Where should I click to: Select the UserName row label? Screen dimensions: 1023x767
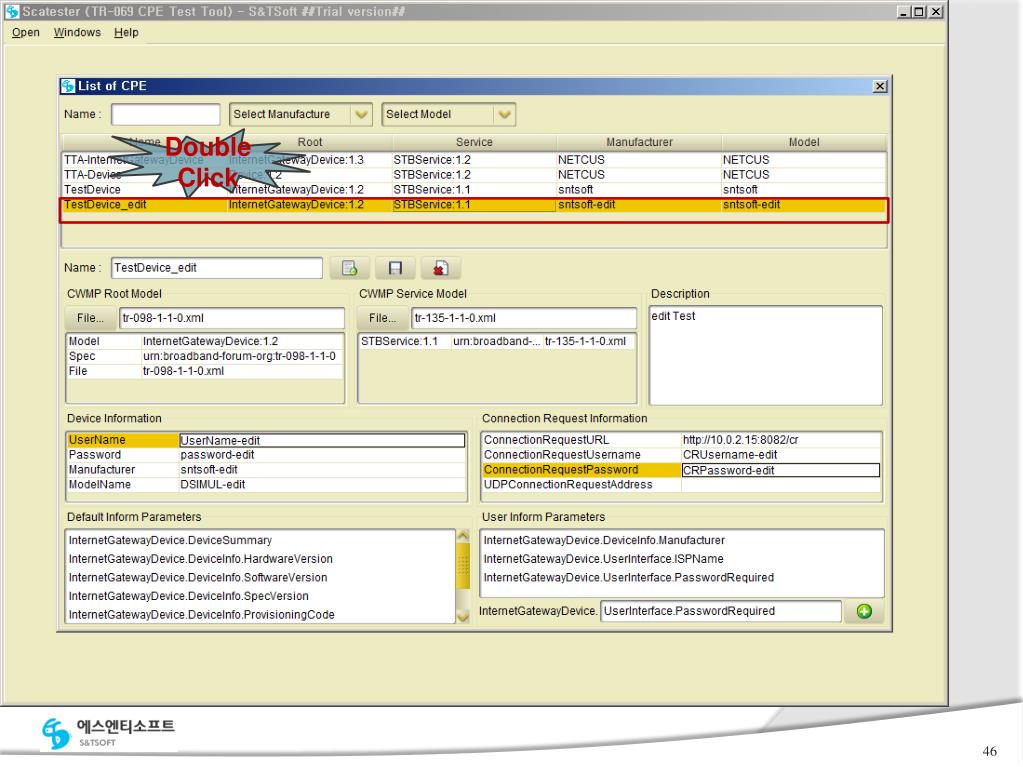[123, 440]
